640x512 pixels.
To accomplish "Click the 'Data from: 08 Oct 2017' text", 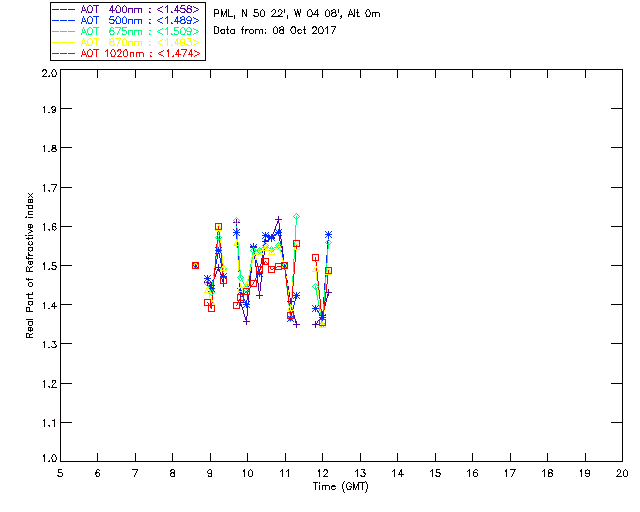I will point(274,30).
